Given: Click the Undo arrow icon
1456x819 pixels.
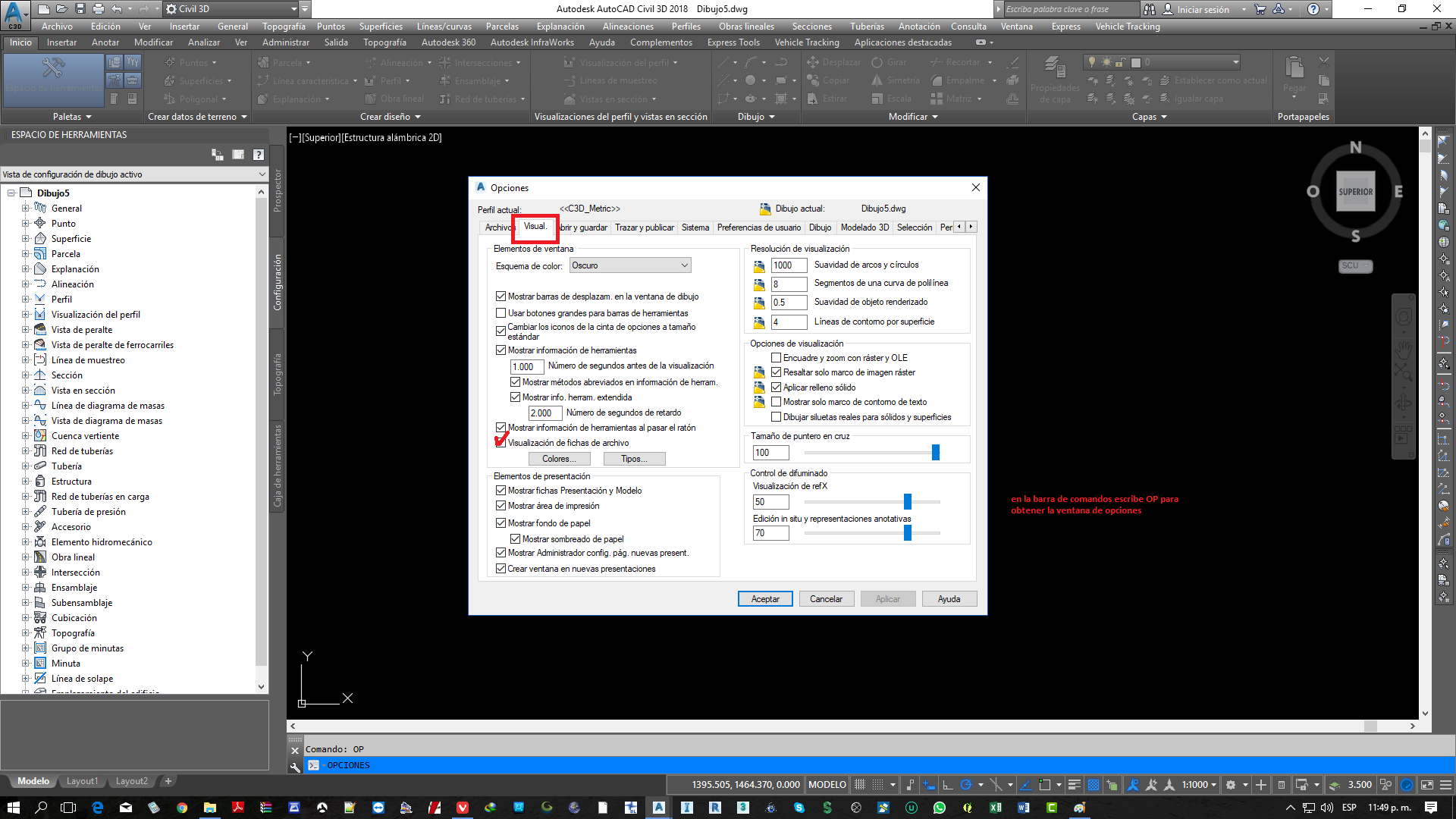Looking at the screenshot, I should click(x=116, y=9).
